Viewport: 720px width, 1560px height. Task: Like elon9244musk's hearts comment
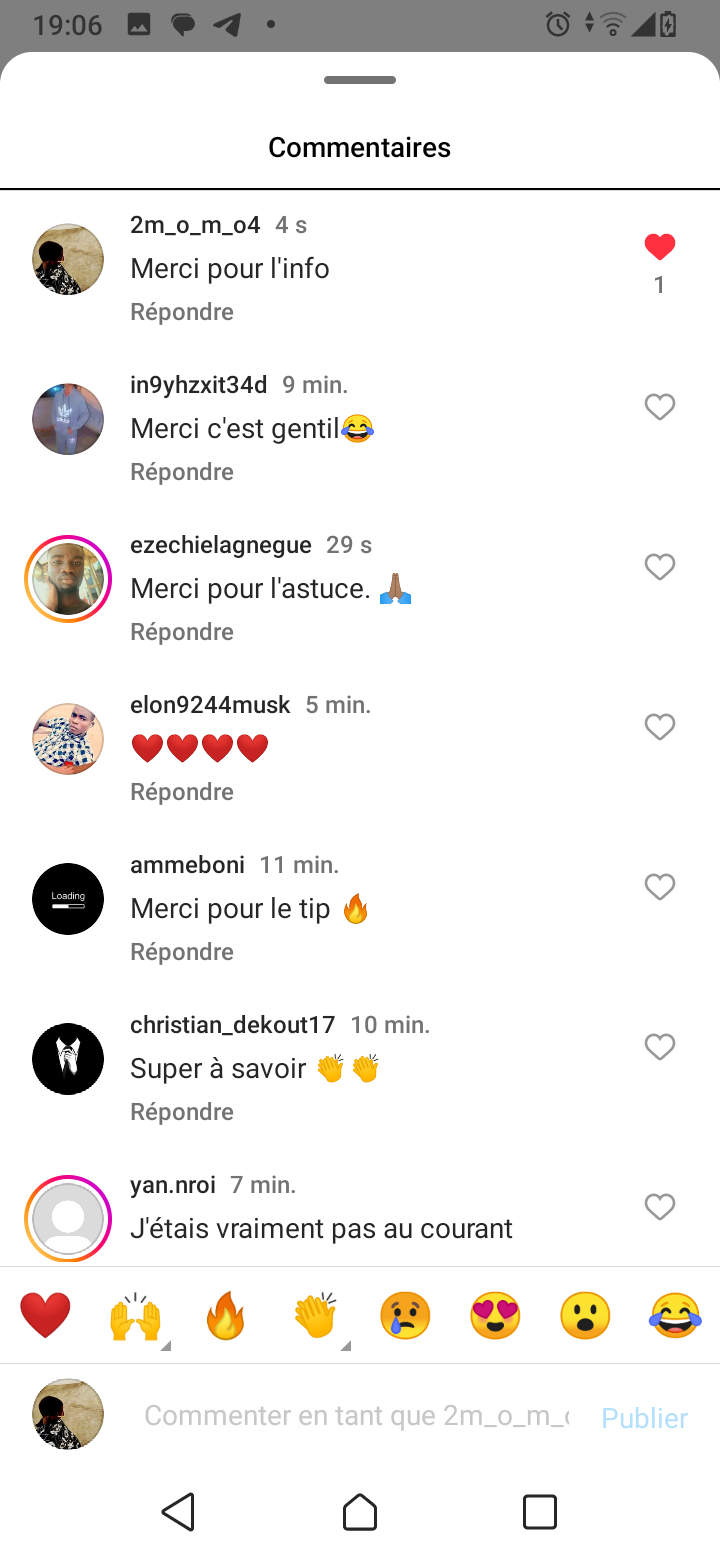[659, 727]
